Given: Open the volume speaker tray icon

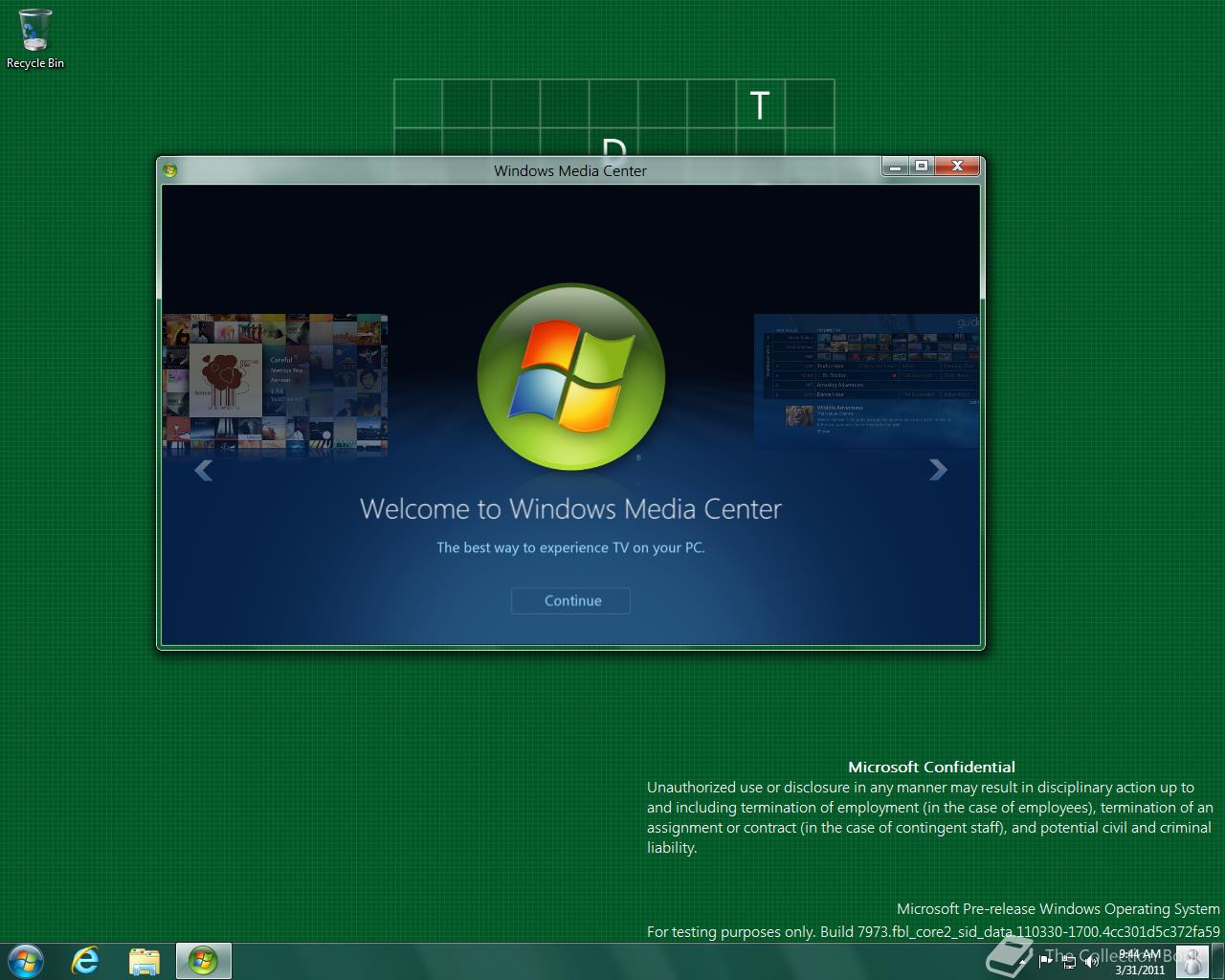Looking at the screenshot, I should [1092, 962].
